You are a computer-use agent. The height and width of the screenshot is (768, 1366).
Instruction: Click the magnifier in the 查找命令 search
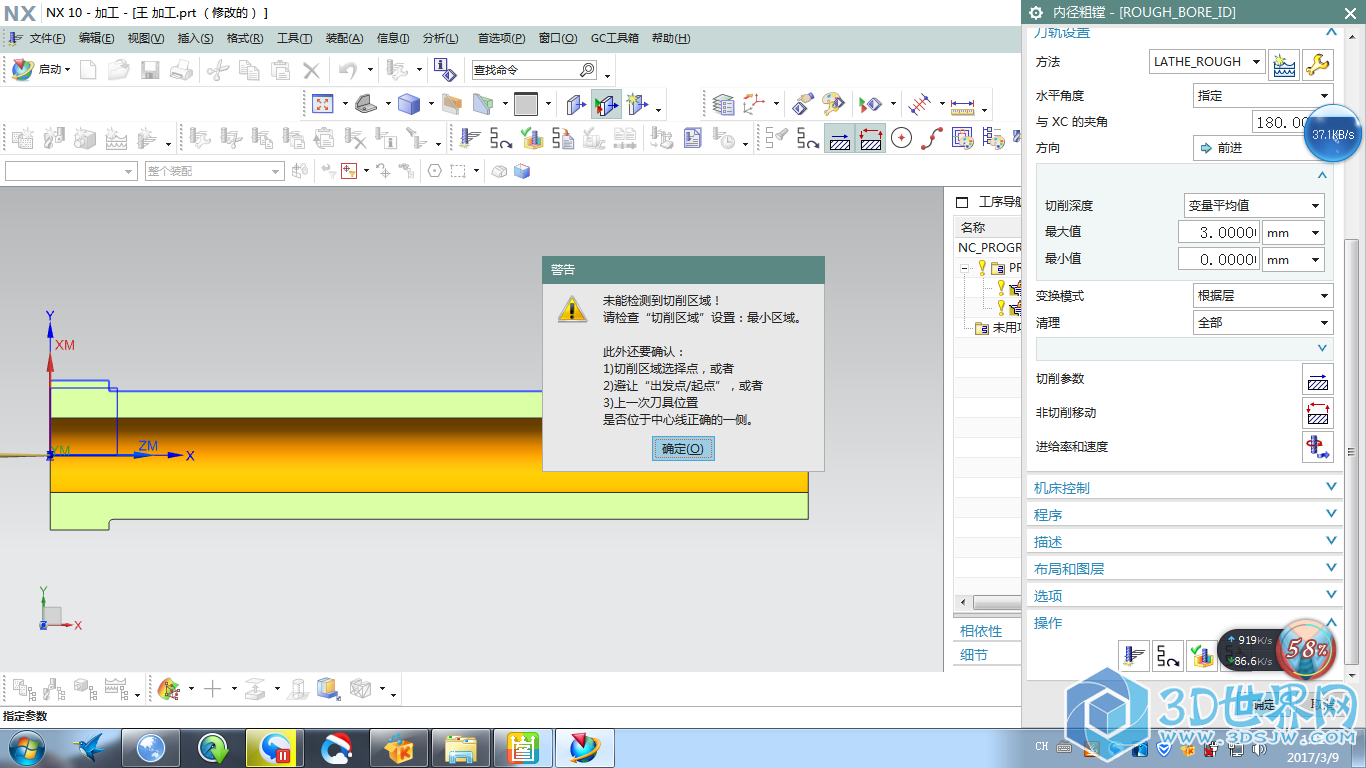587,70
